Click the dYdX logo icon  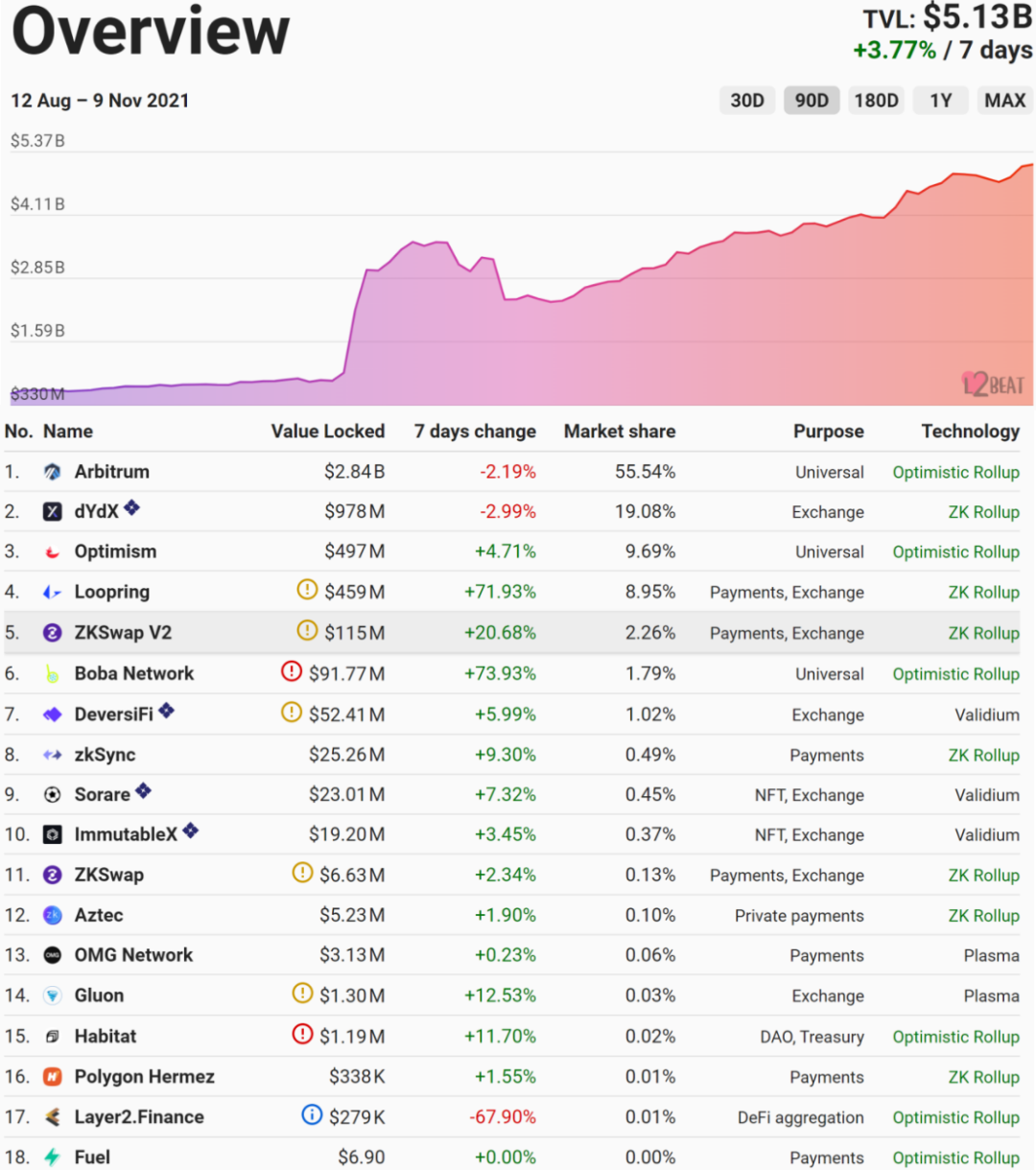(x=53, y=512)
